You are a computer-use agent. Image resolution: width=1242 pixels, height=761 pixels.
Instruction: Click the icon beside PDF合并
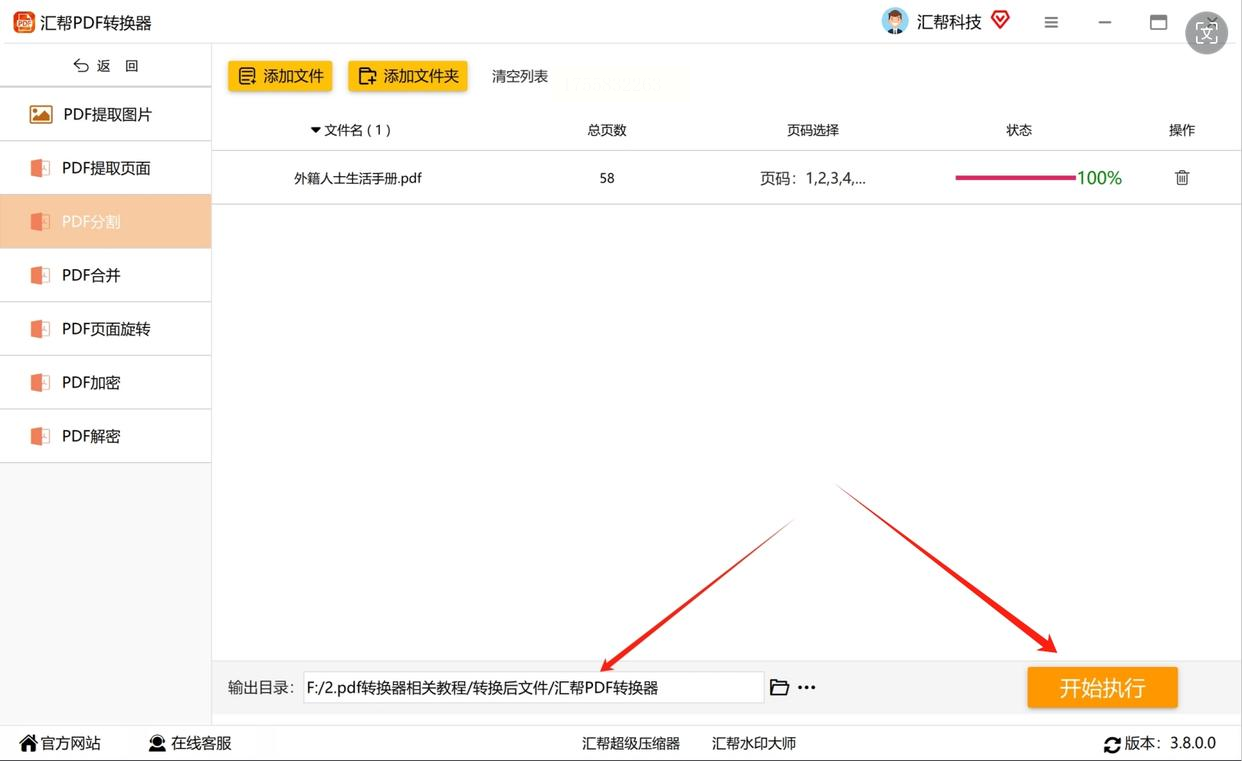40,275
